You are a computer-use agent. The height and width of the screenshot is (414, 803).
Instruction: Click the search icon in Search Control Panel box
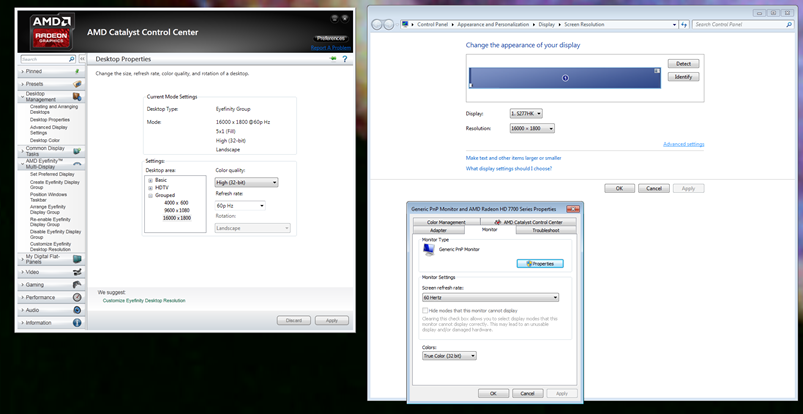[x=789, y=25]
